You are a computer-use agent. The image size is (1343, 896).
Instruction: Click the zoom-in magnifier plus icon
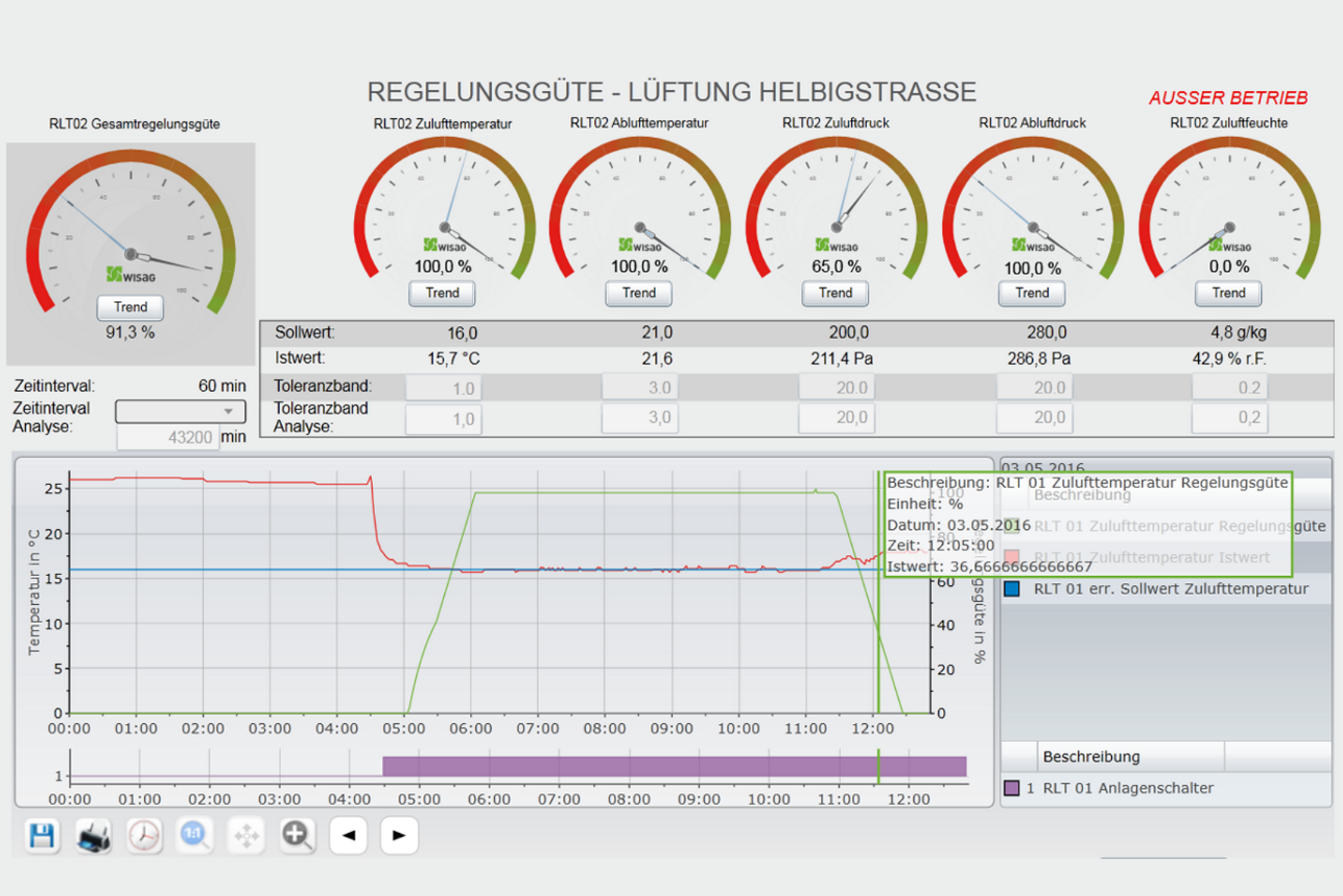(x=297, y=835)
